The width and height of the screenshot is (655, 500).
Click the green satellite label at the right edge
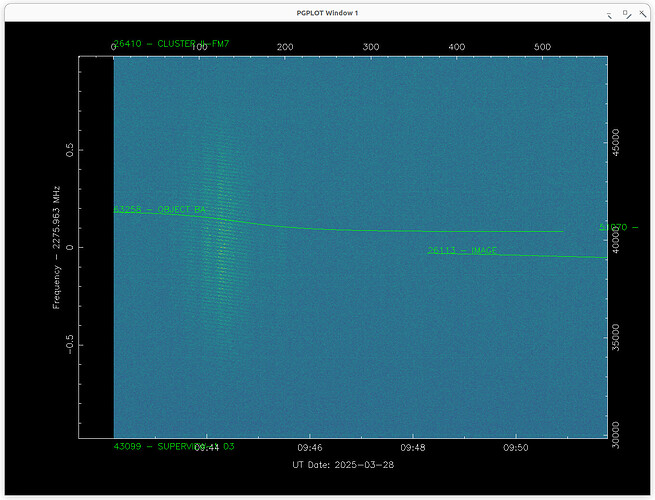click(x=619, y=227)
